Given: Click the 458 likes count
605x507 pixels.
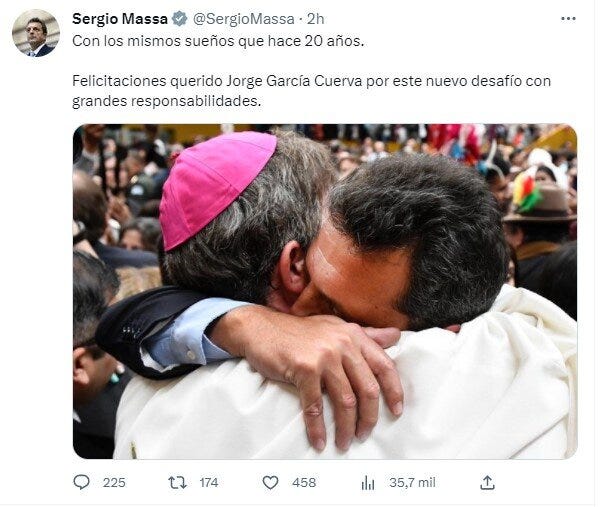Looking at the screenshot, I should click(304, 483).
